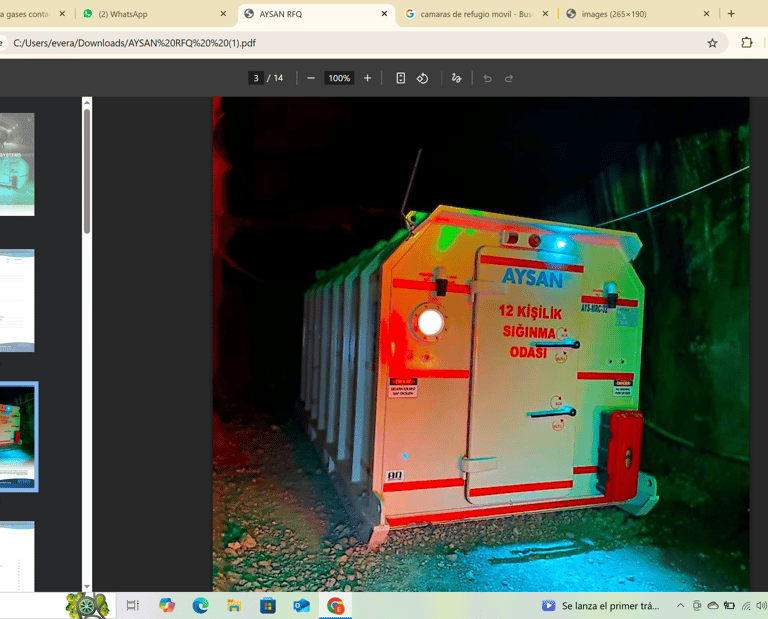Open a new browser tab

click(x=731, y=14)
